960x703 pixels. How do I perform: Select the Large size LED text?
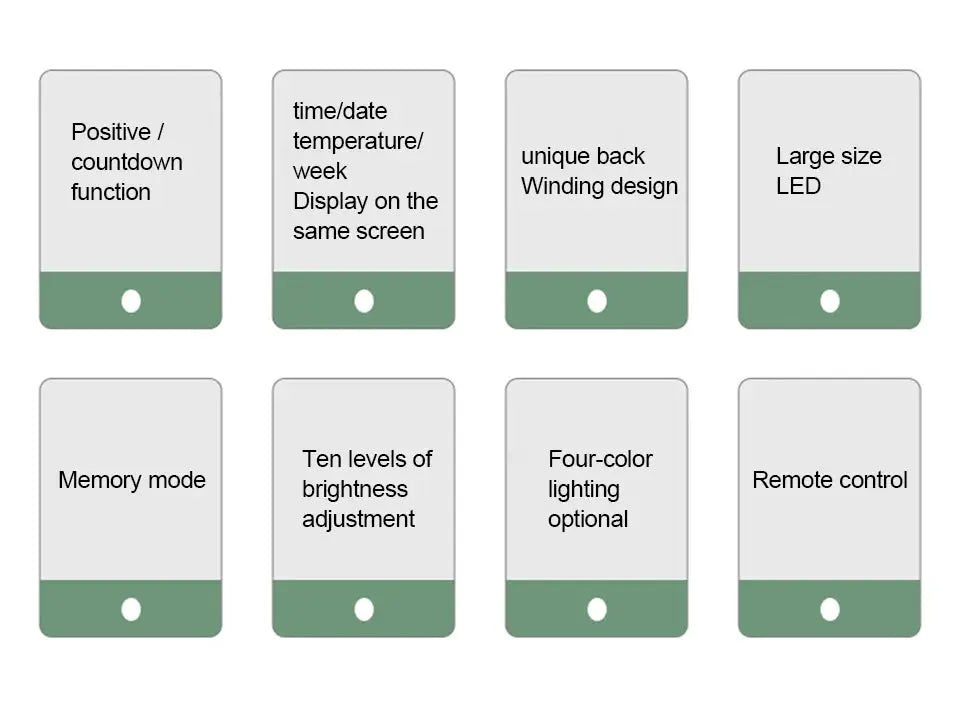click(829, 171)
